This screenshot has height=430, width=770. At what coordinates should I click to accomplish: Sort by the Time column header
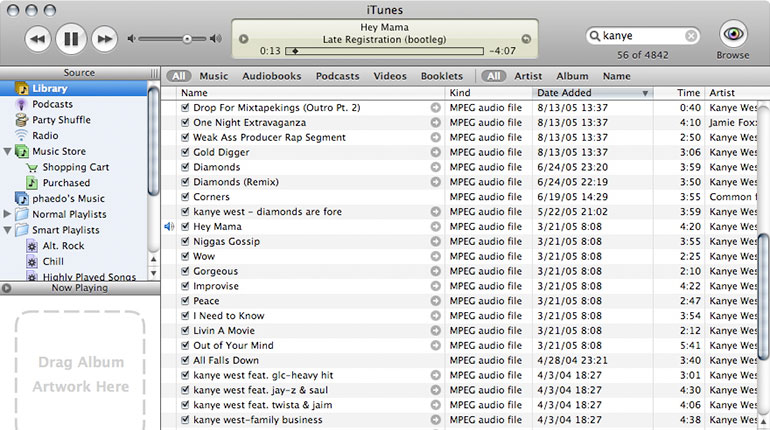tap(679, 93)
